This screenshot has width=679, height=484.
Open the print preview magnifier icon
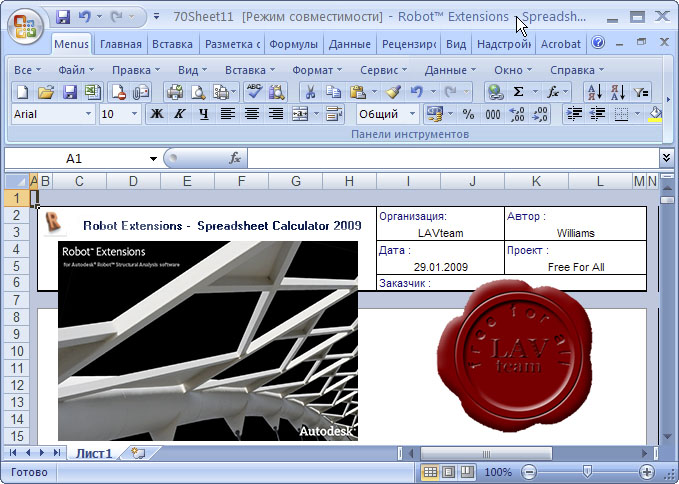tap(198, 92)
